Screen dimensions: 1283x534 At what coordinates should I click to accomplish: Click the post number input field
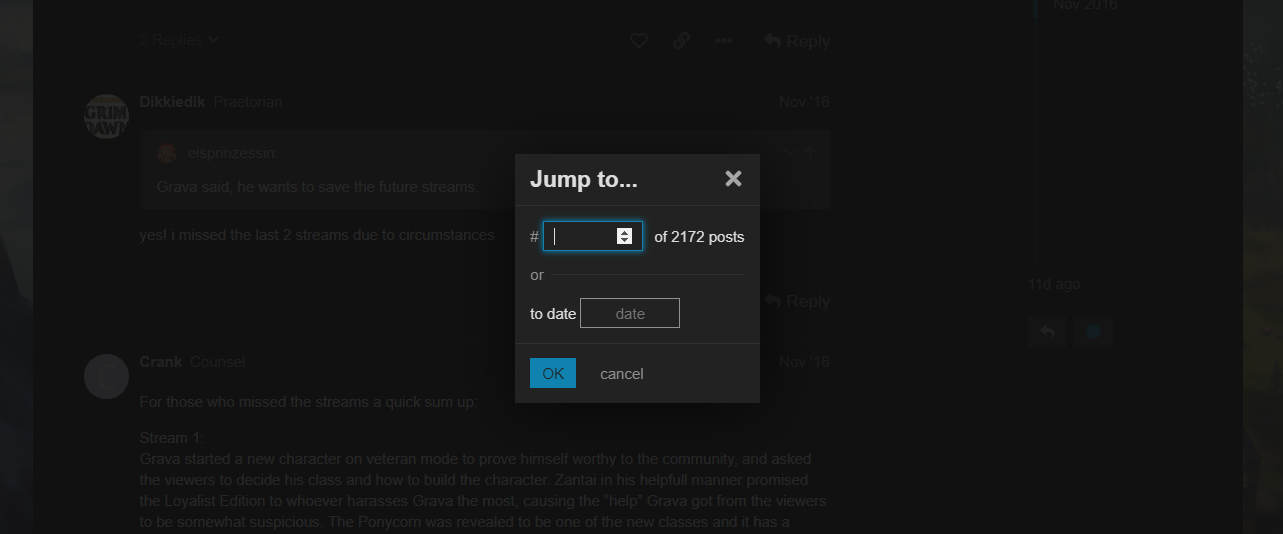click(592, 236)
